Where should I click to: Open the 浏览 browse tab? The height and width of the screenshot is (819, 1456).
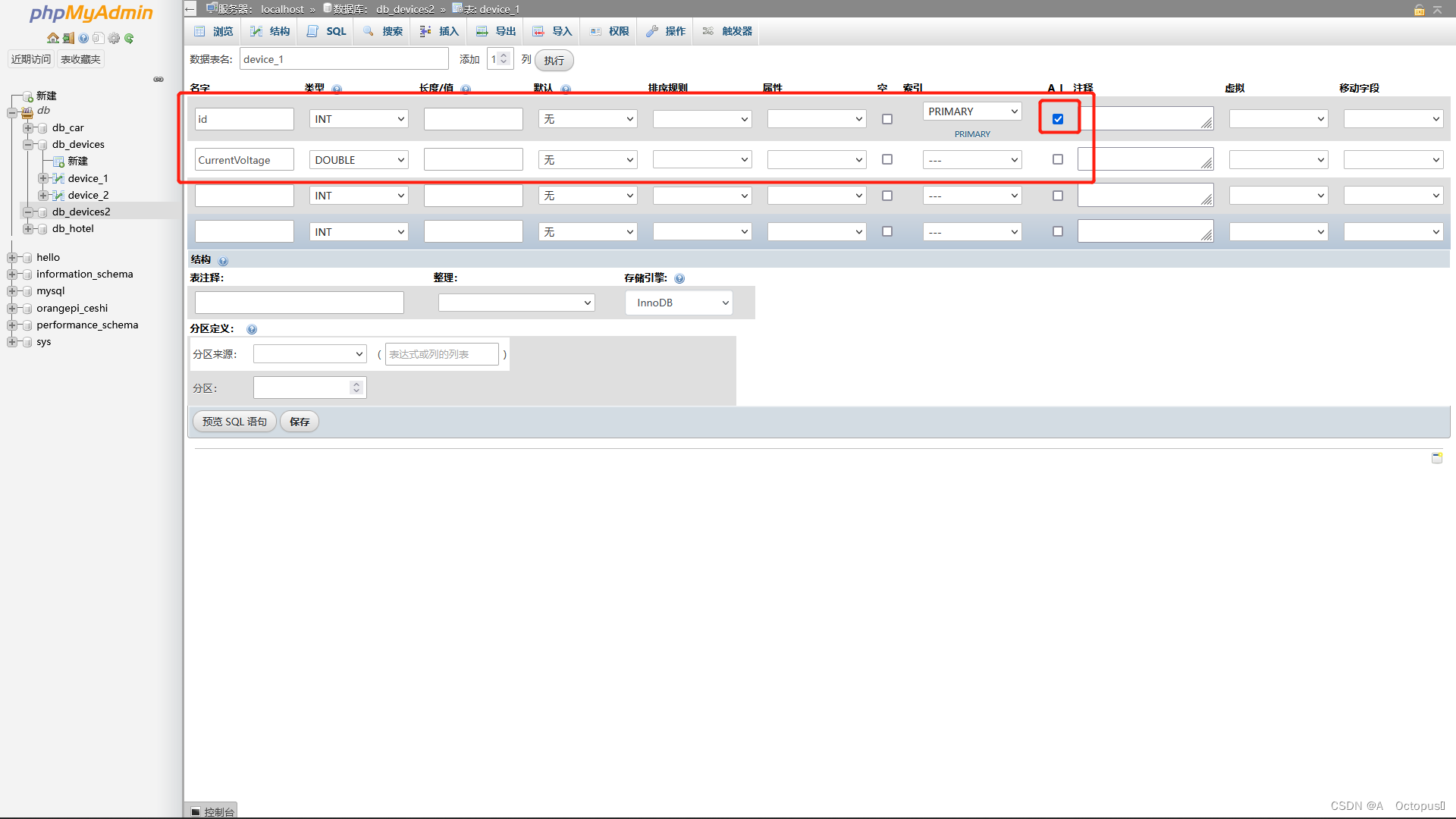click(x=214, y=31)
